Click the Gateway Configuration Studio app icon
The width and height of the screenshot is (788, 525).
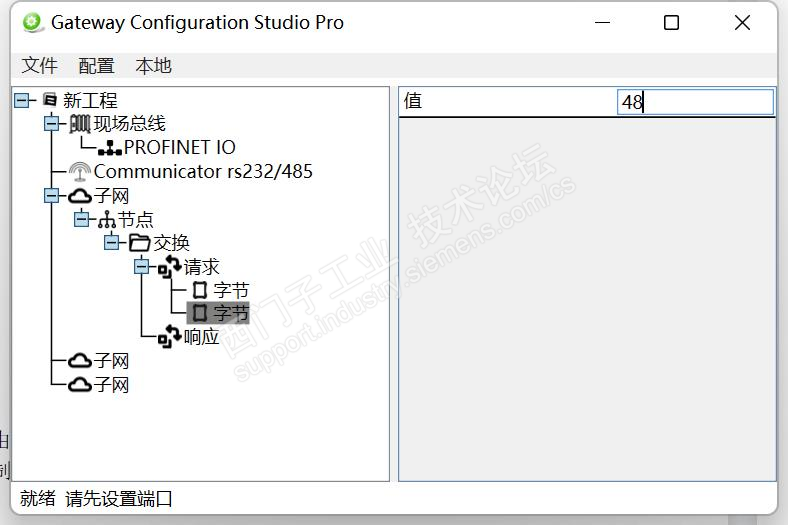click(x=33, y=23)
